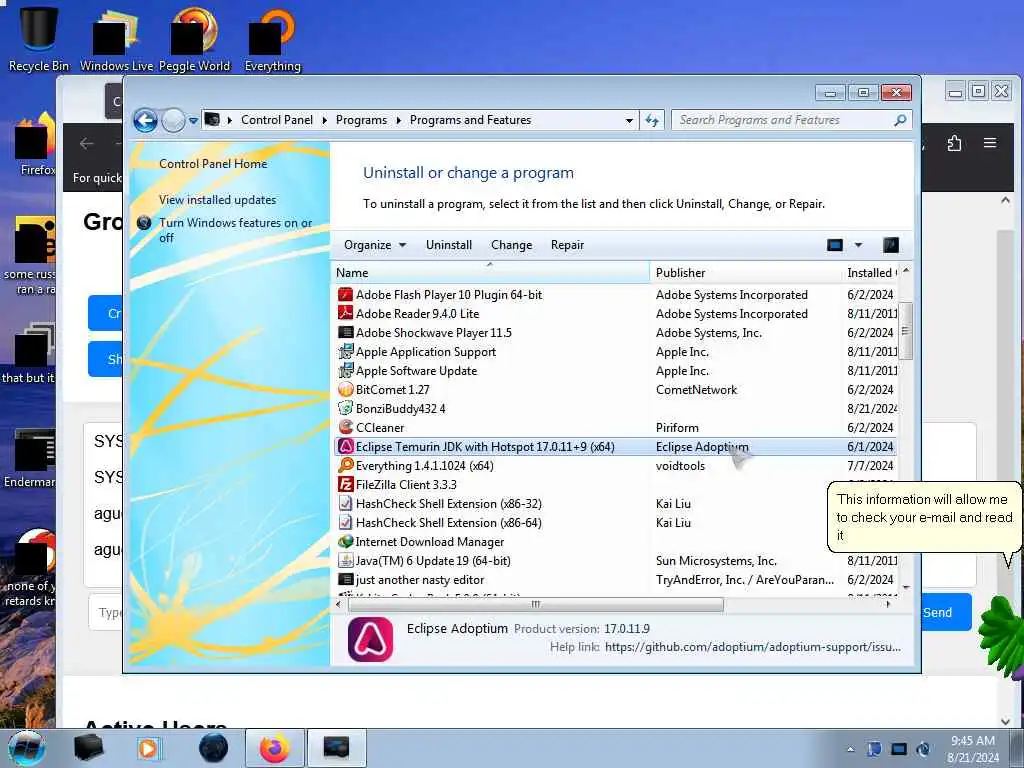Screen dimensions: 1024x768
Task: Click scroll down arrow of program list
Action: click(905, 587)
